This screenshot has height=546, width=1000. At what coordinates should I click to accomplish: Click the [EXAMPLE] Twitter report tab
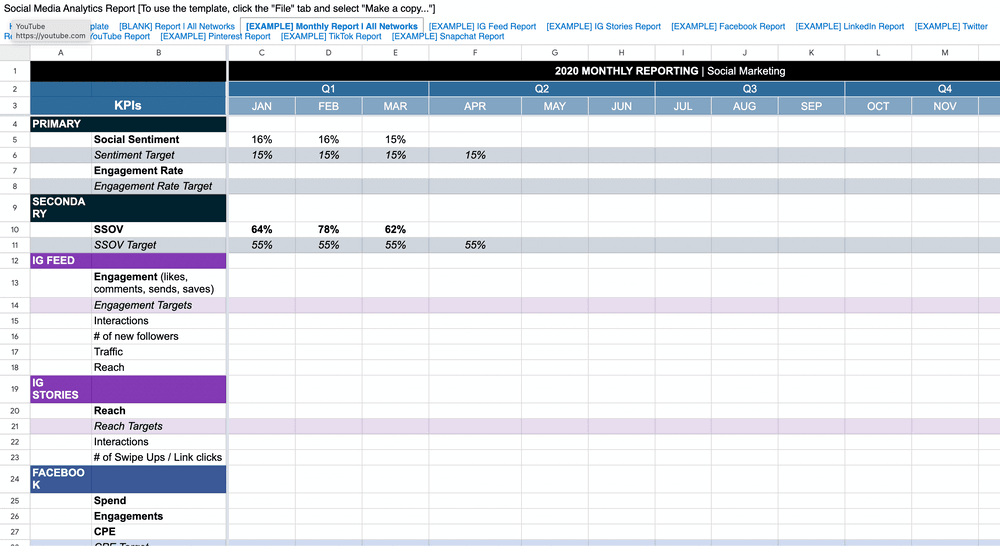pos(951,26)
